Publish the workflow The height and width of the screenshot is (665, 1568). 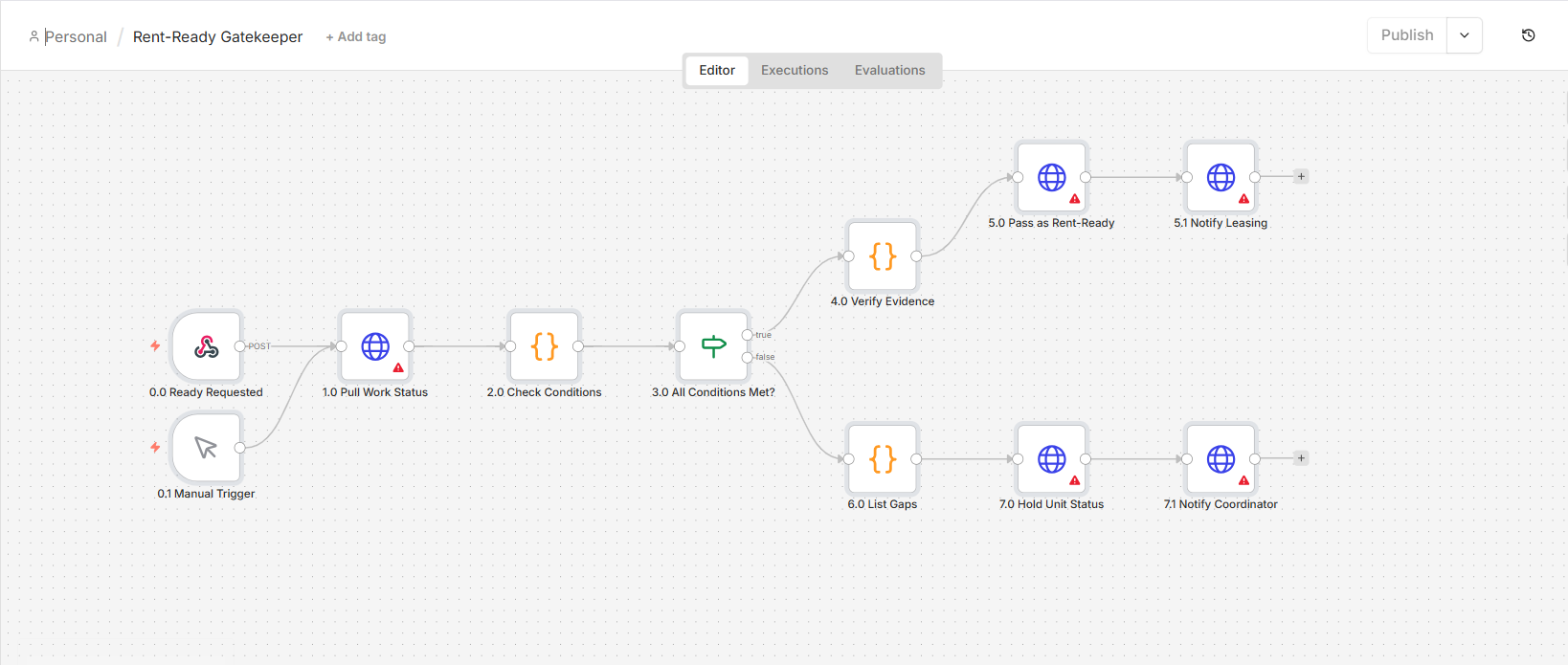click(x=1407, y=35)
